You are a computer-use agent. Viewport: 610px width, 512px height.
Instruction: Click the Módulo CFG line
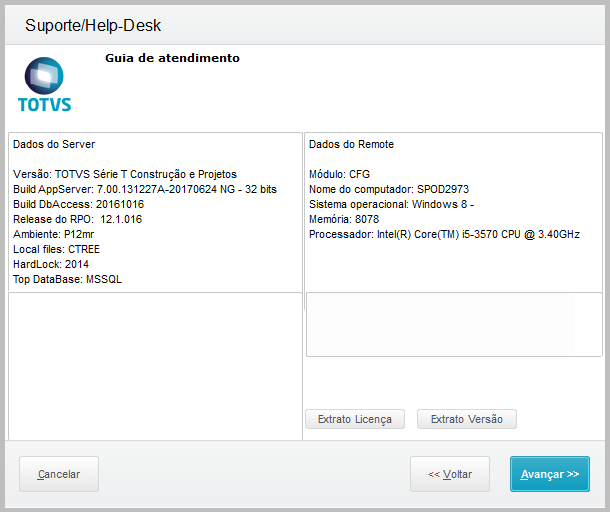click(x=339, y=174)
